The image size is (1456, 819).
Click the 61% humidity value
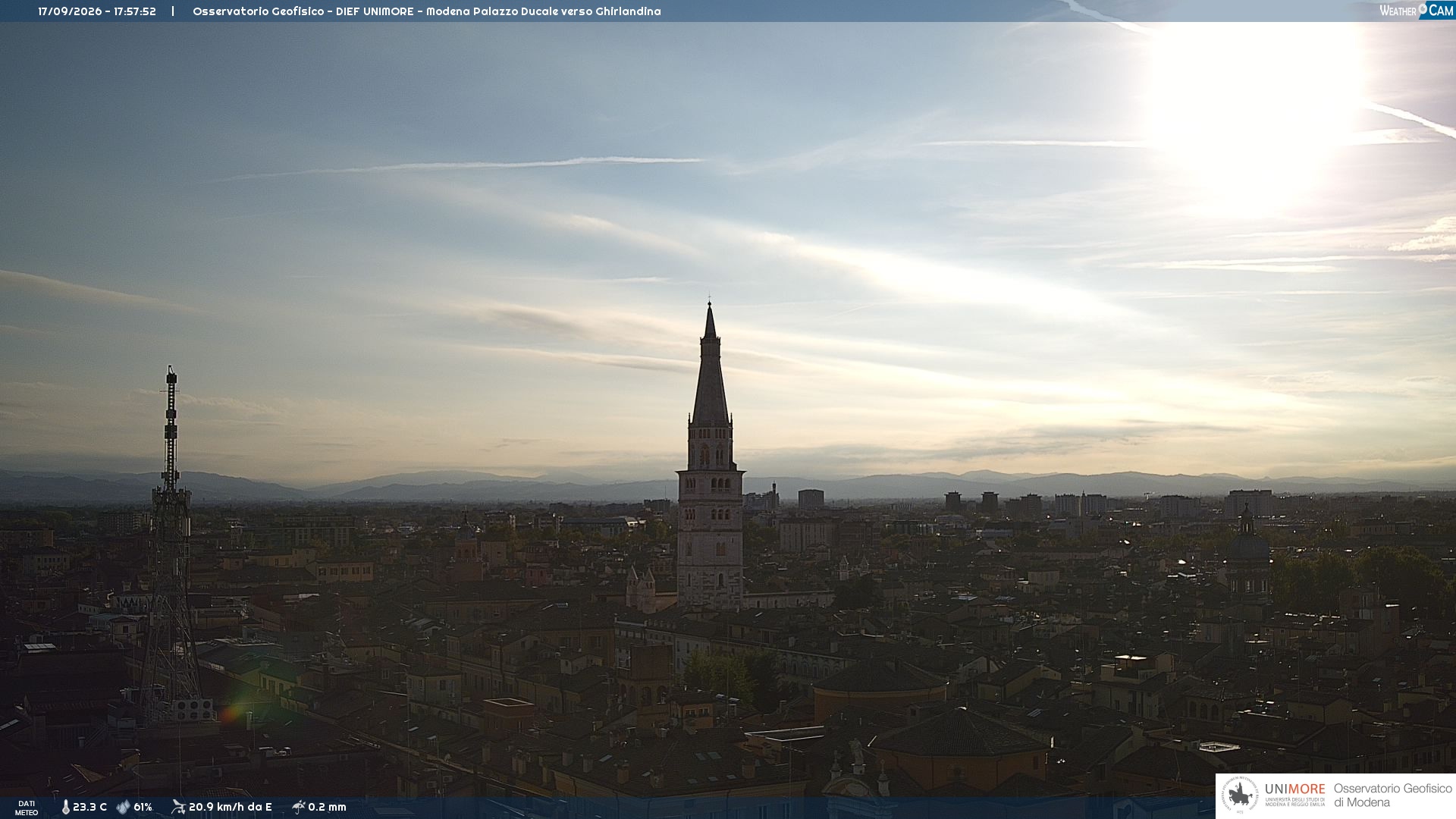click(x=143, y=807)
